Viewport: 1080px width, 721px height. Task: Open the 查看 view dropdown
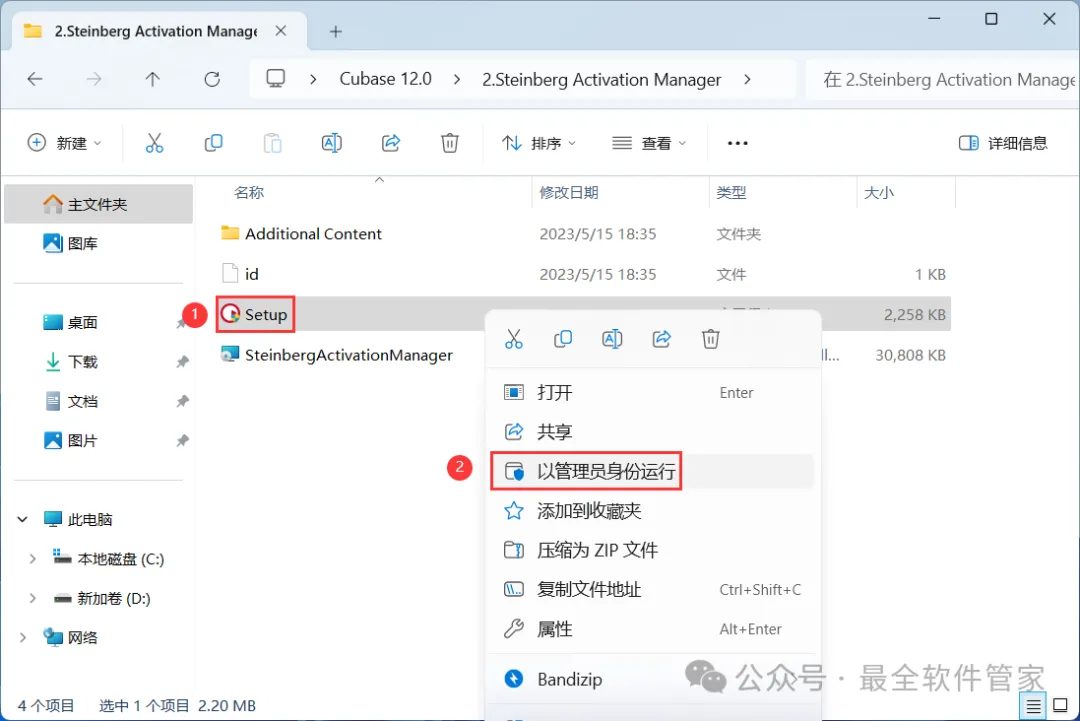click(649, 143)
